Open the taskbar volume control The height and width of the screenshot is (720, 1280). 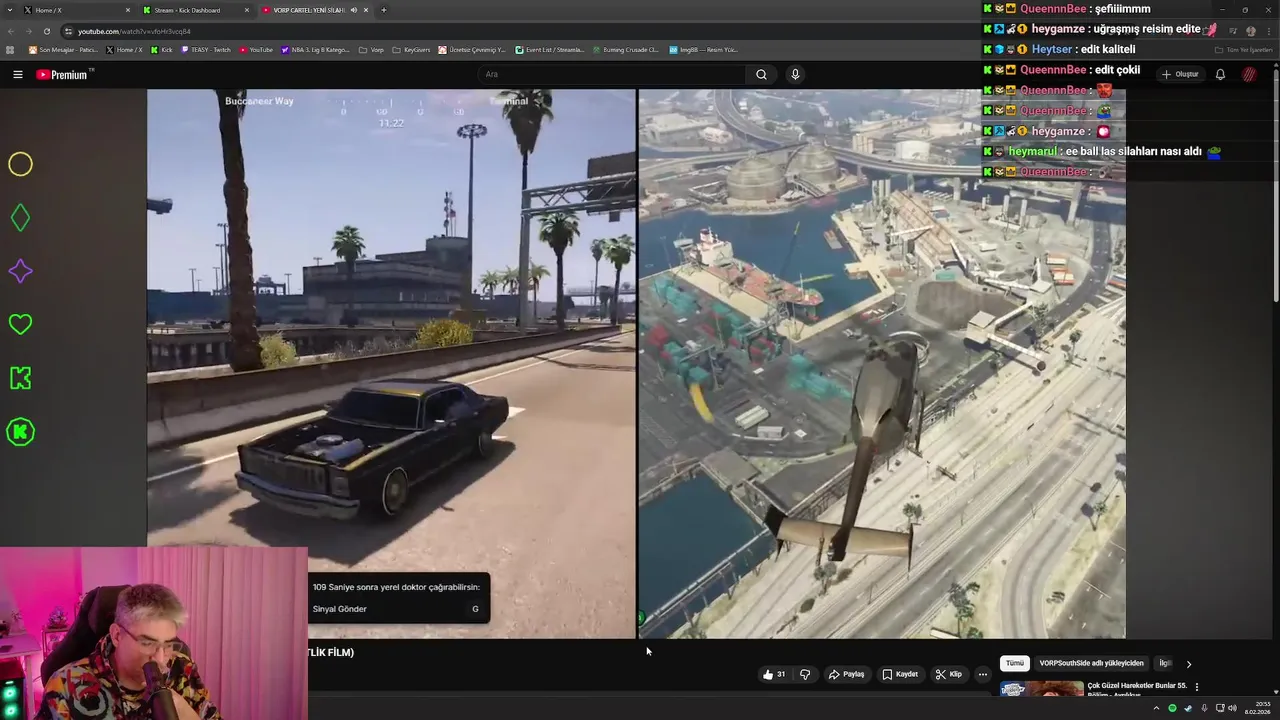coord(1232,708)
